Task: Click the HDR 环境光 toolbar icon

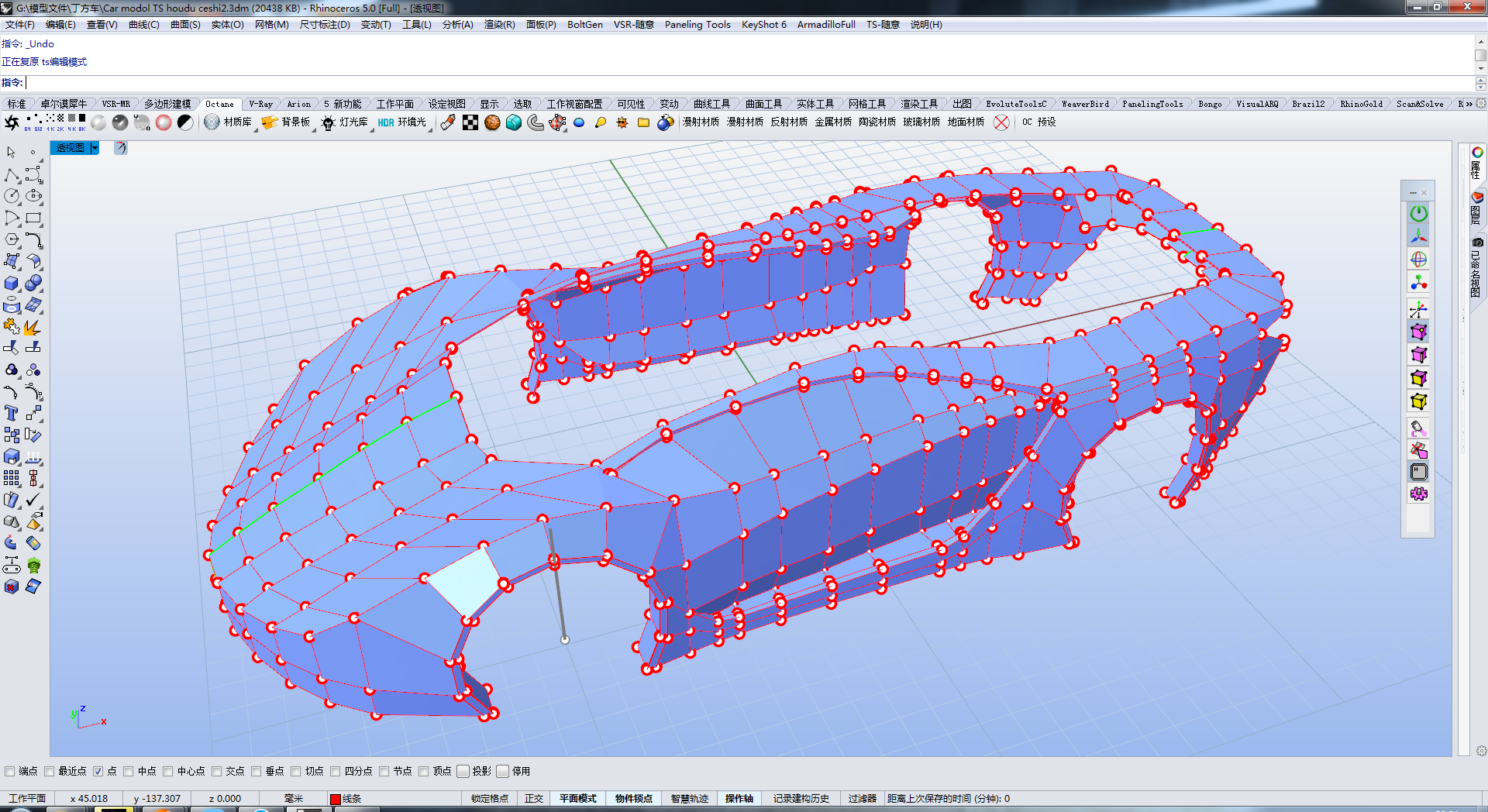Action: (386, 122)
